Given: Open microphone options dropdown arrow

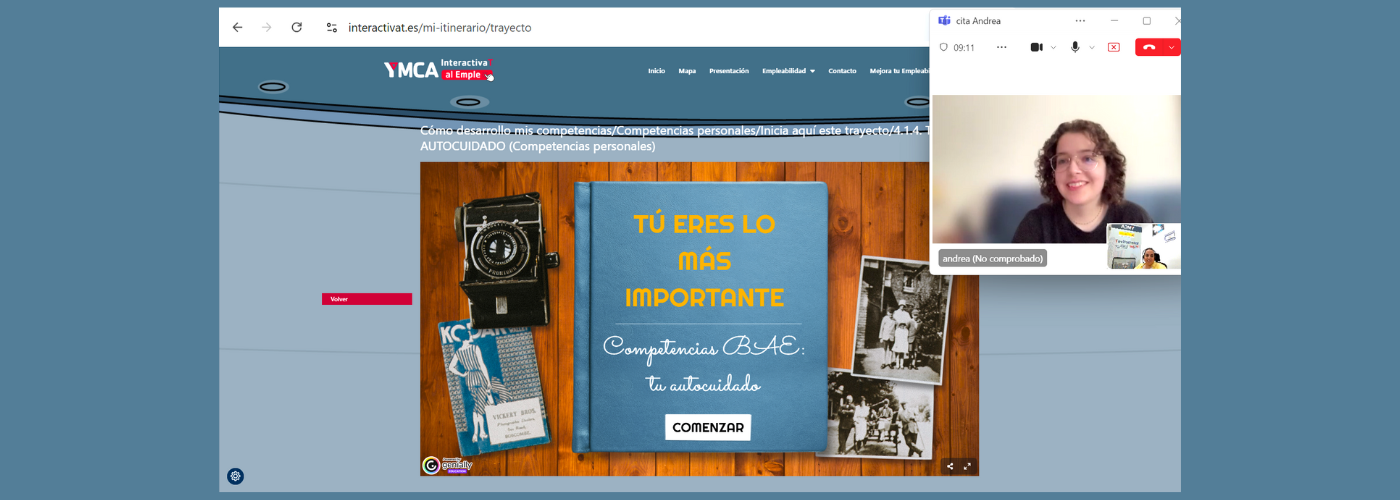Looking at the screenshot, I should (1091, 47).
